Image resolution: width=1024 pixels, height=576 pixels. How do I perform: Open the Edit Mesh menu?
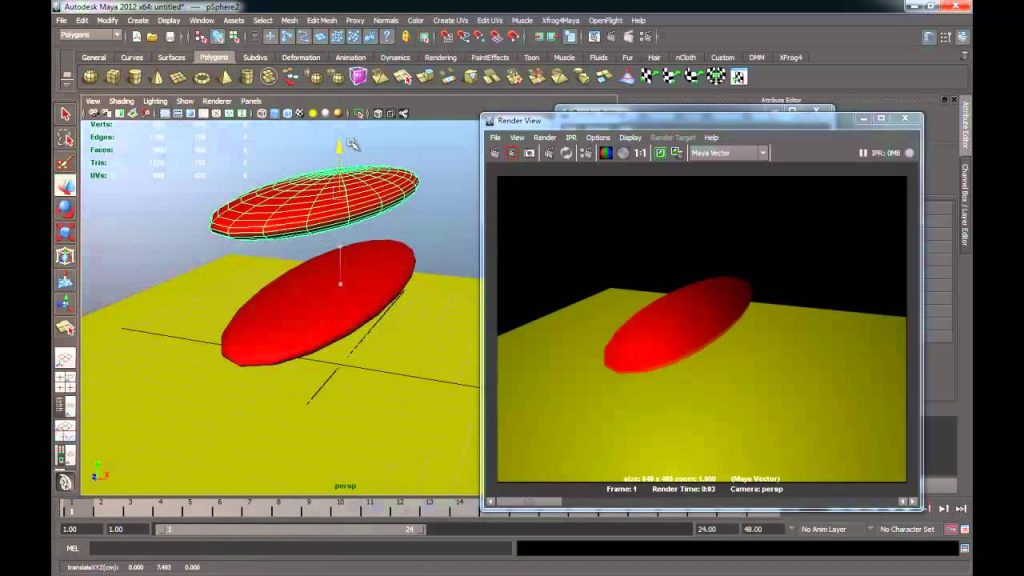tap(322, 20)
